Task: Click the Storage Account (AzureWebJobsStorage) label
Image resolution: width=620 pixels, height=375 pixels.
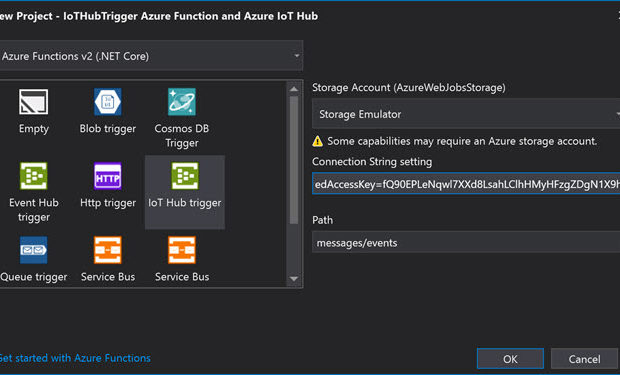Action: coord(409,87)
